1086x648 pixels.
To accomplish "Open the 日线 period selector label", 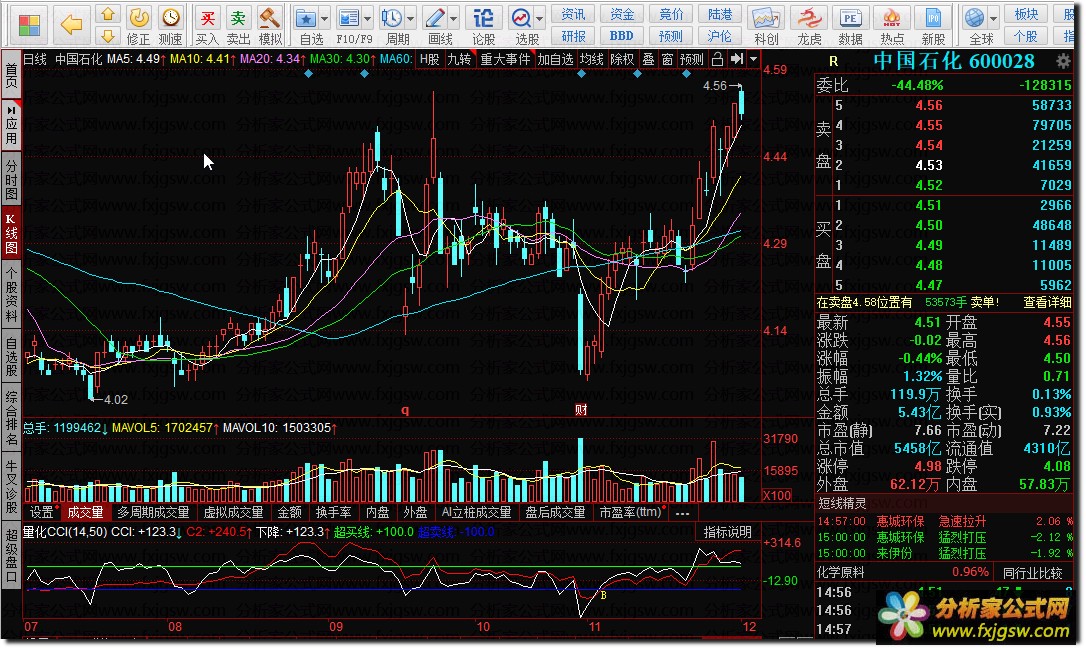I will [35, 60].
